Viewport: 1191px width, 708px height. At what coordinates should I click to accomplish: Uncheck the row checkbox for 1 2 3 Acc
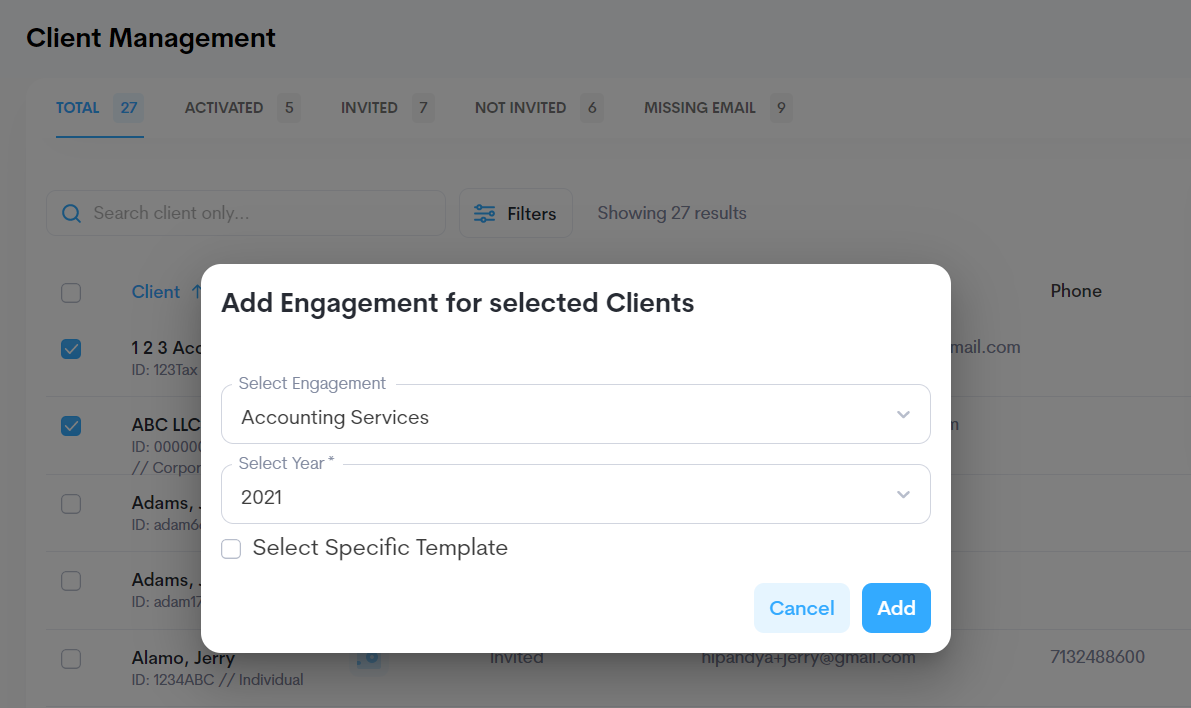[x=71, y=349]
